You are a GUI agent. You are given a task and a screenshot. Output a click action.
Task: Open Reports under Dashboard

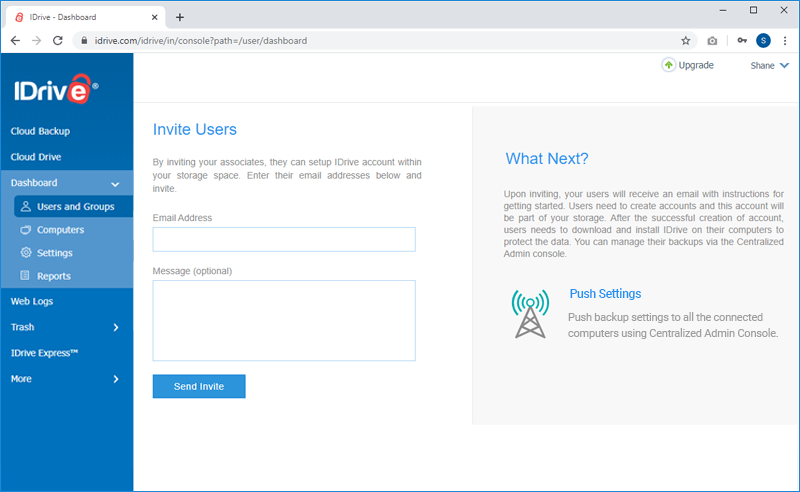pos(54,276)
